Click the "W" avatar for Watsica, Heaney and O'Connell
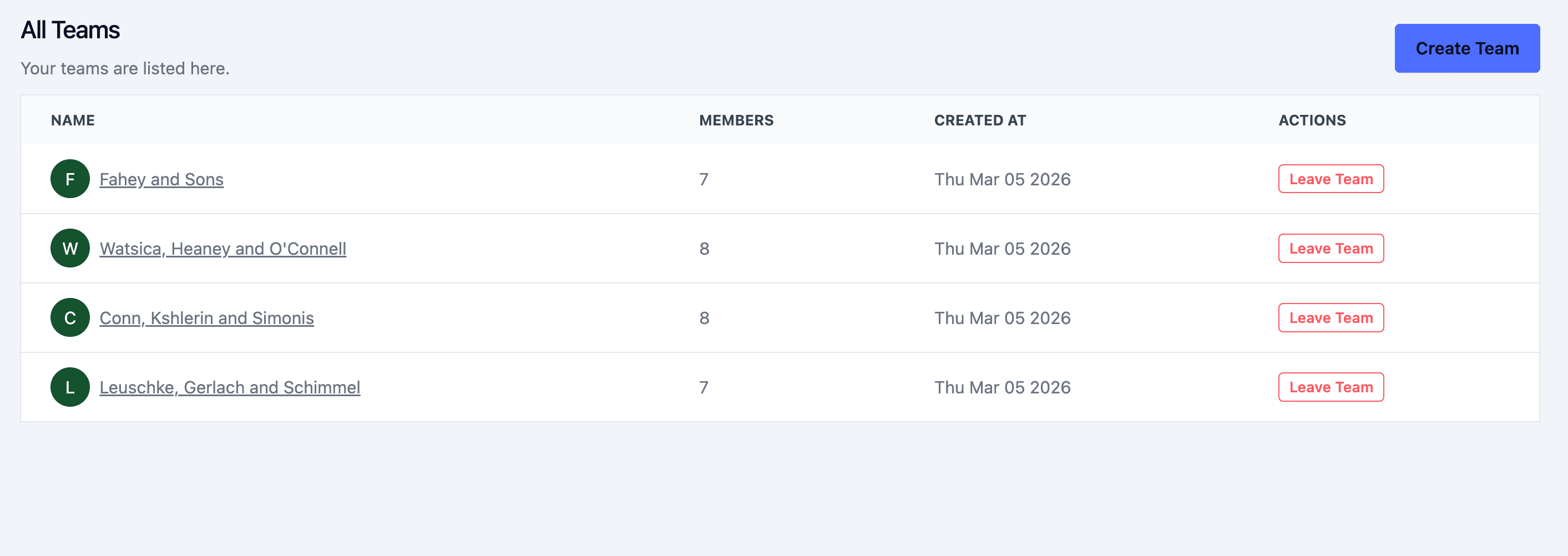 (69, 248)
